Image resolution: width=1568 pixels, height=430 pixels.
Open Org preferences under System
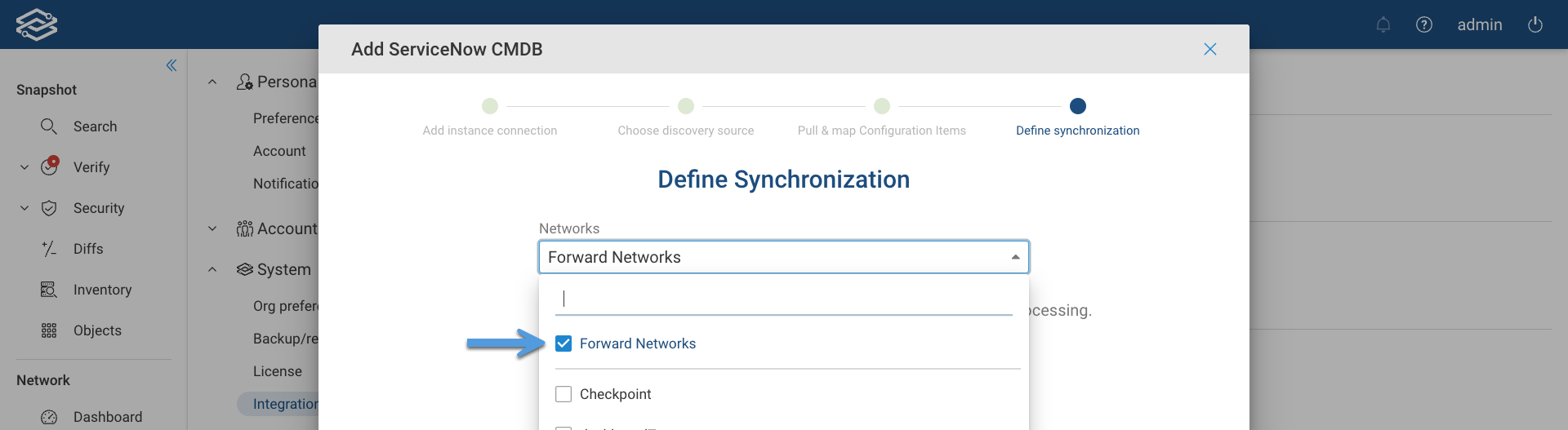pos(286,306)
